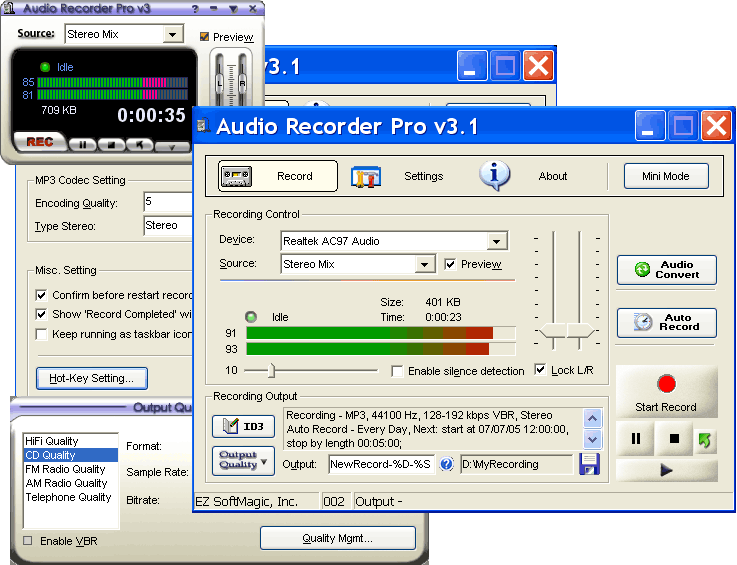Click the Audio Convert button label
This screenshot has width=737, height=565.
tap(677, 269)
